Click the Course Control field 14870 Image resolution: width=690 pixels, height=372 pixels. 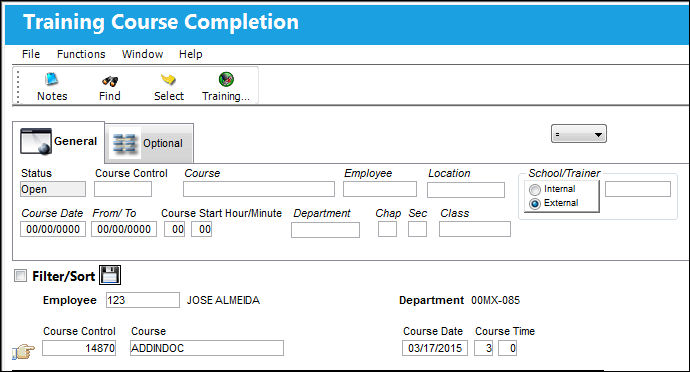[79, 348]
